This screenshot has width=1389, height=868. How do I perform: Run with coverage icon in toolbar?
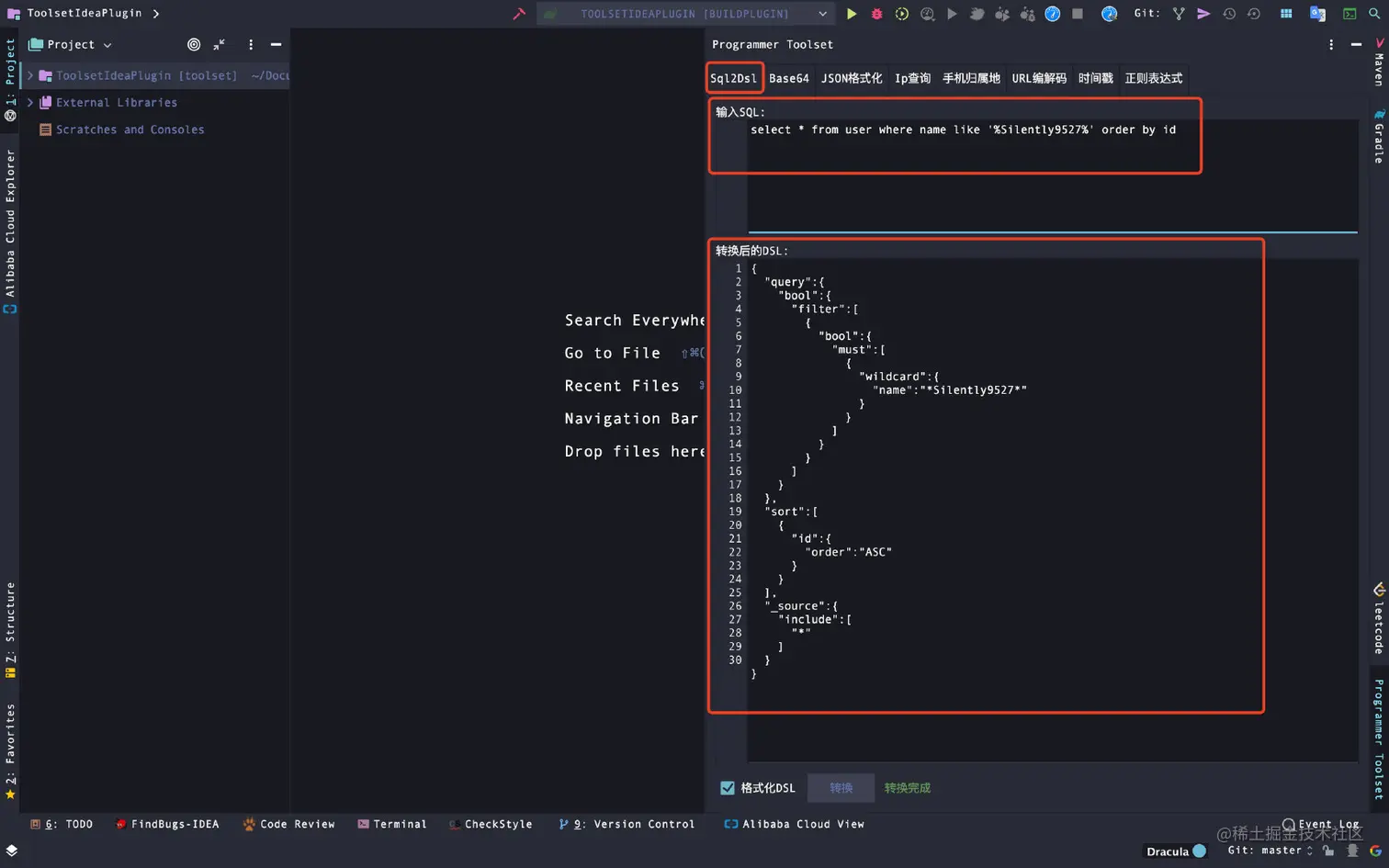pos(902,14)
